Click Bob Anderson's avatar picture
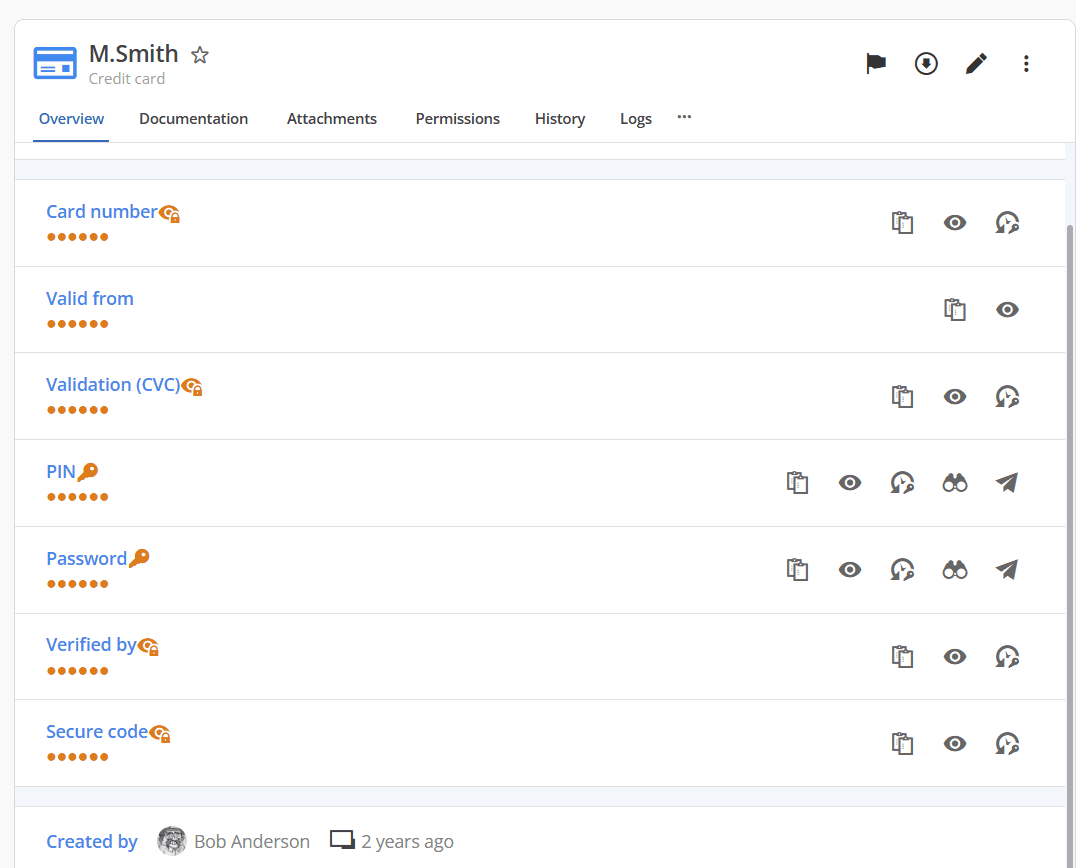This screenshot has width=1076, height=868. coord(172,841)
